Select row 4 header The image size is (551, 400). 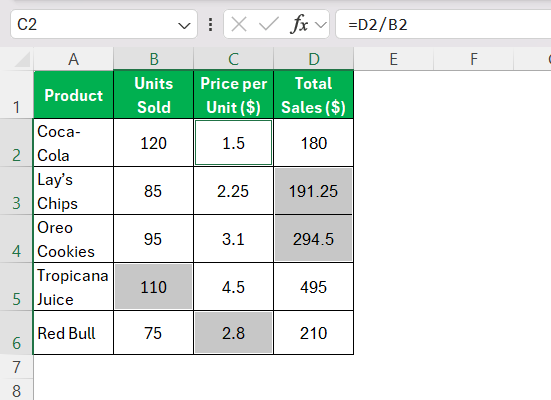(x=17, y=239)
